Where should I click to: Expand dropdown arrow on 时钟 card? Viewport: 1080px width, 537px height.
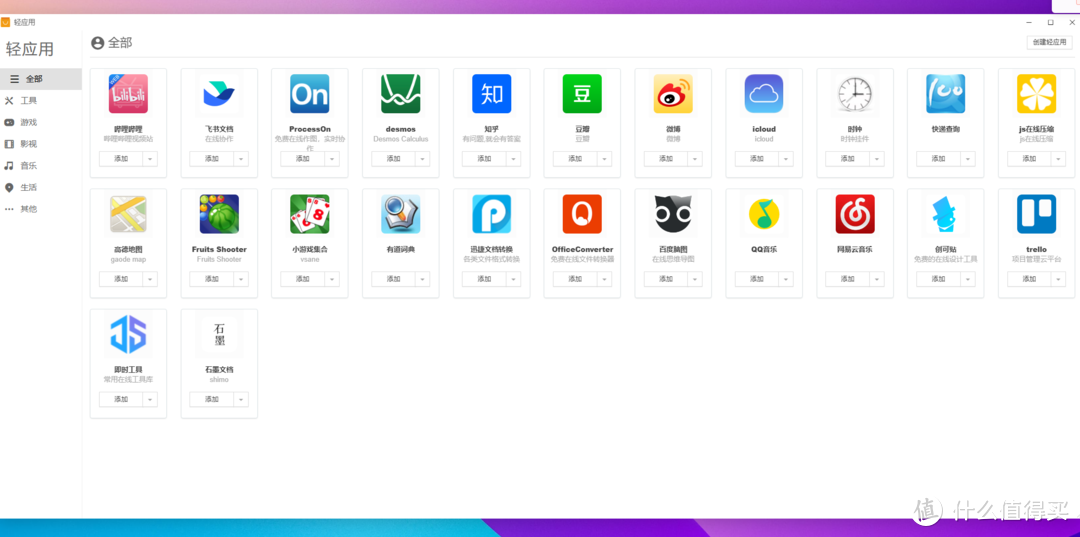(877, 159)
